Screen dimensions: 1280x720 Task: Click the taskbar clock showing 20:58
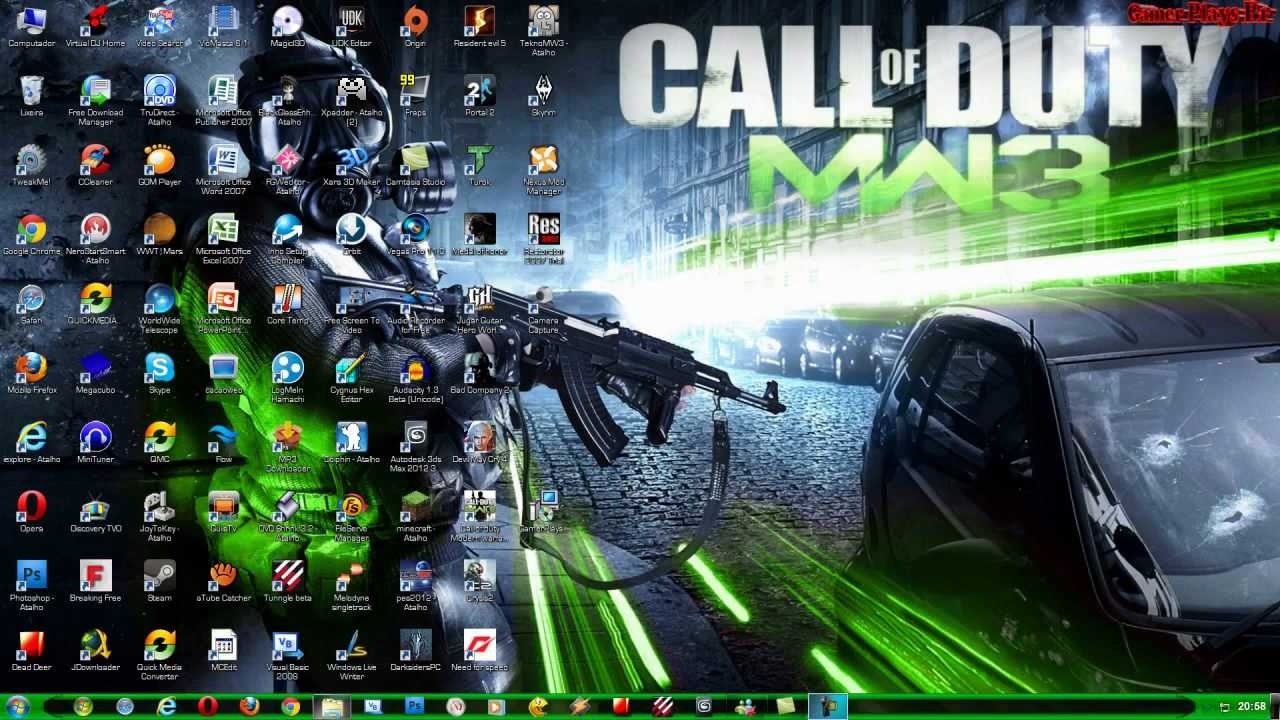click(1252, 707)
